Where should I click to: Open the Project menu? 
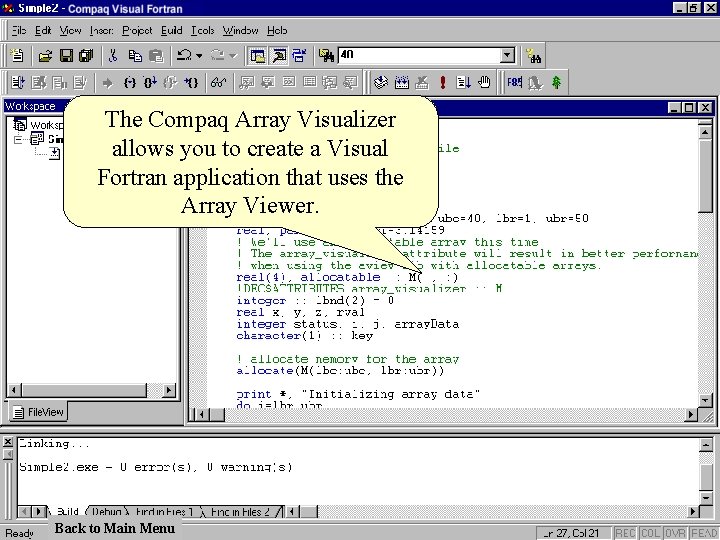coord(137,30)
